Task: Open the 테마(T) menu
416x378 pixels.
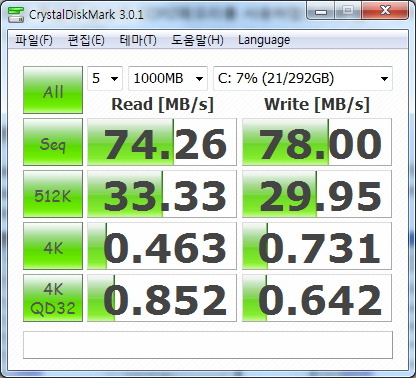Action: pos(138,40)
